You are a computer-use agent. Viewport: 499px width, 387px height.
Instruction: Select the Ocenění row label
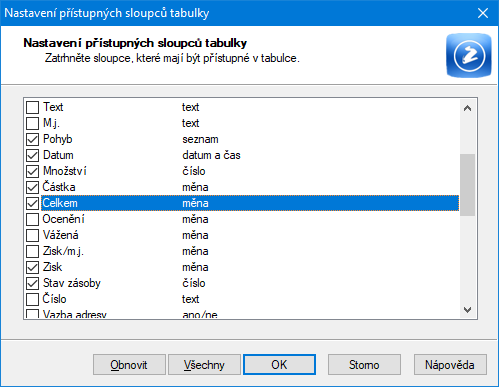click(64, 219)
